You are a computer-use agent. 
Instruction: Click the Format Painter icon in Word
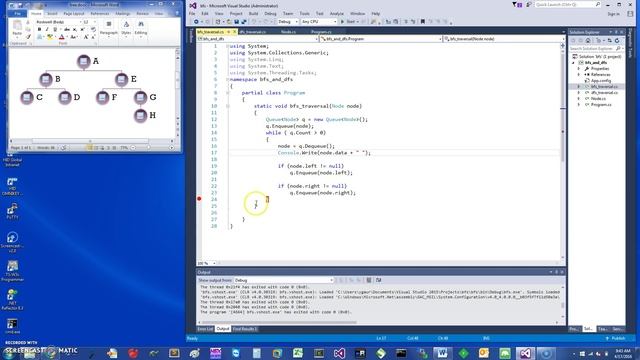28,37
